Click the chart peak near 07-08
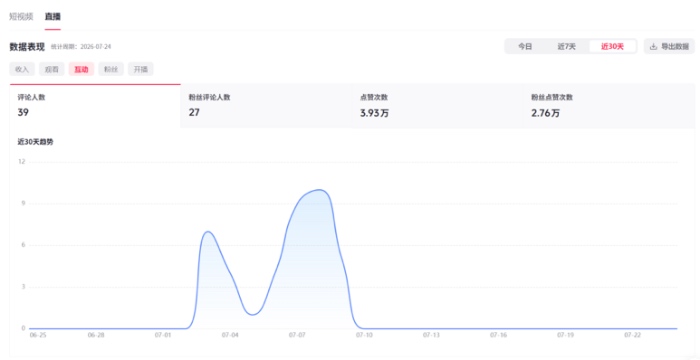 click(320, 190)
